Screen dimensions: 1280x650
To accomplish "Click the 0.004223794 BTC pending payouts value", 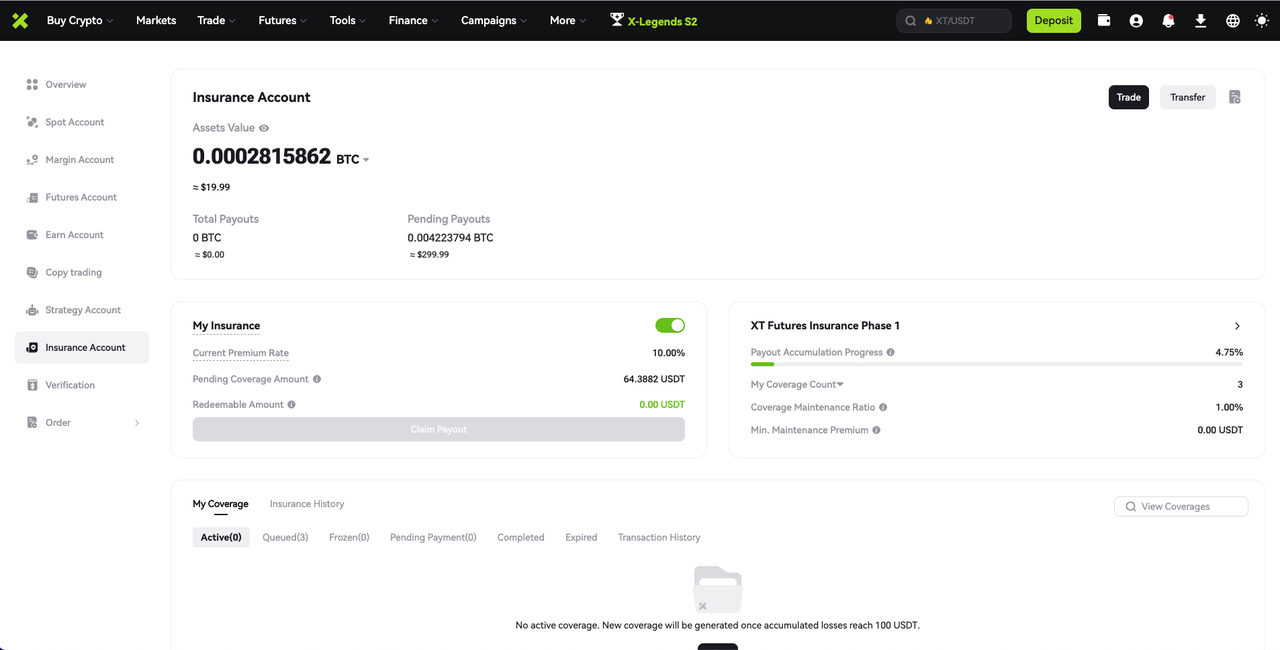I will [x=450, y=238].
